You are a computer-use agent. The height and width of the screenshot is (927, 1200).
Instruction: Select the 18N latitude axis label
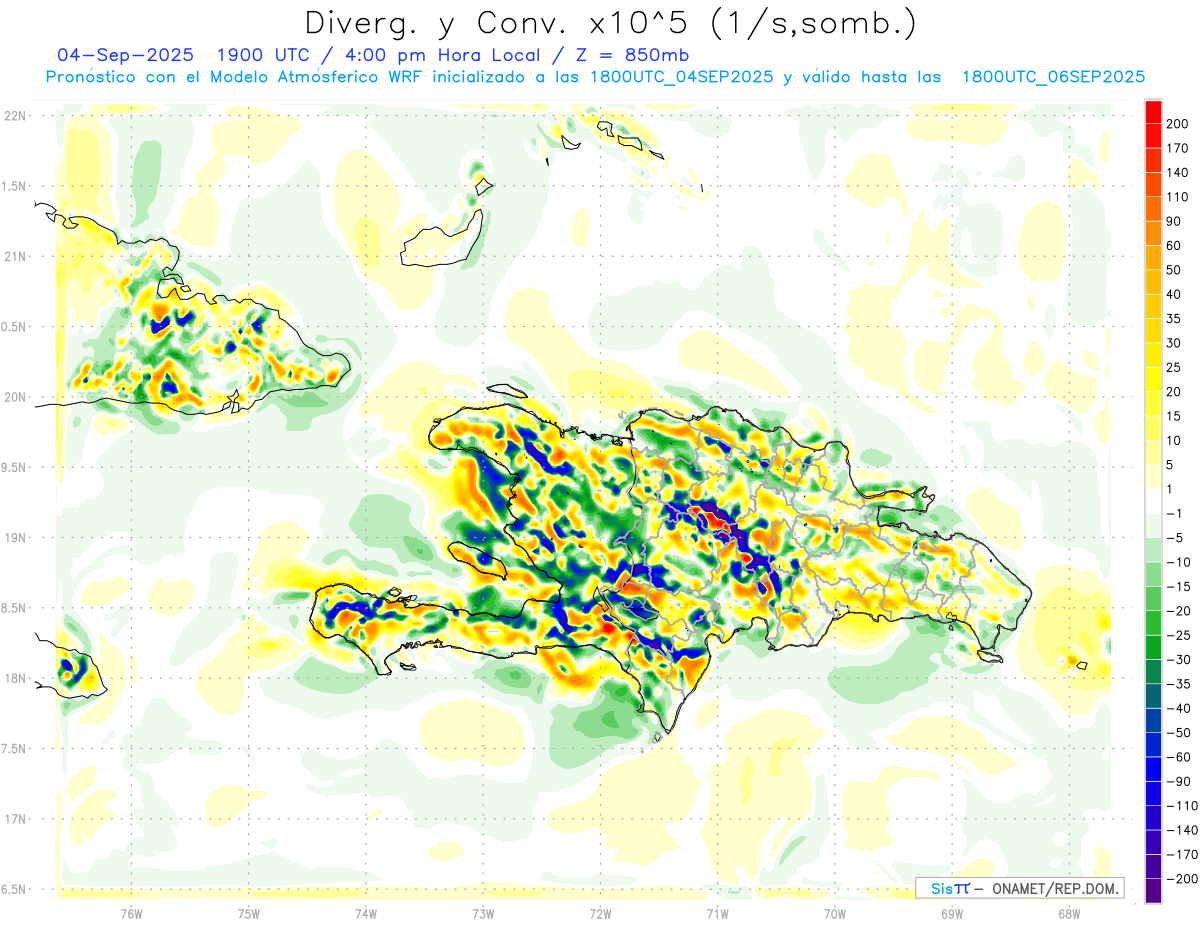15,679
